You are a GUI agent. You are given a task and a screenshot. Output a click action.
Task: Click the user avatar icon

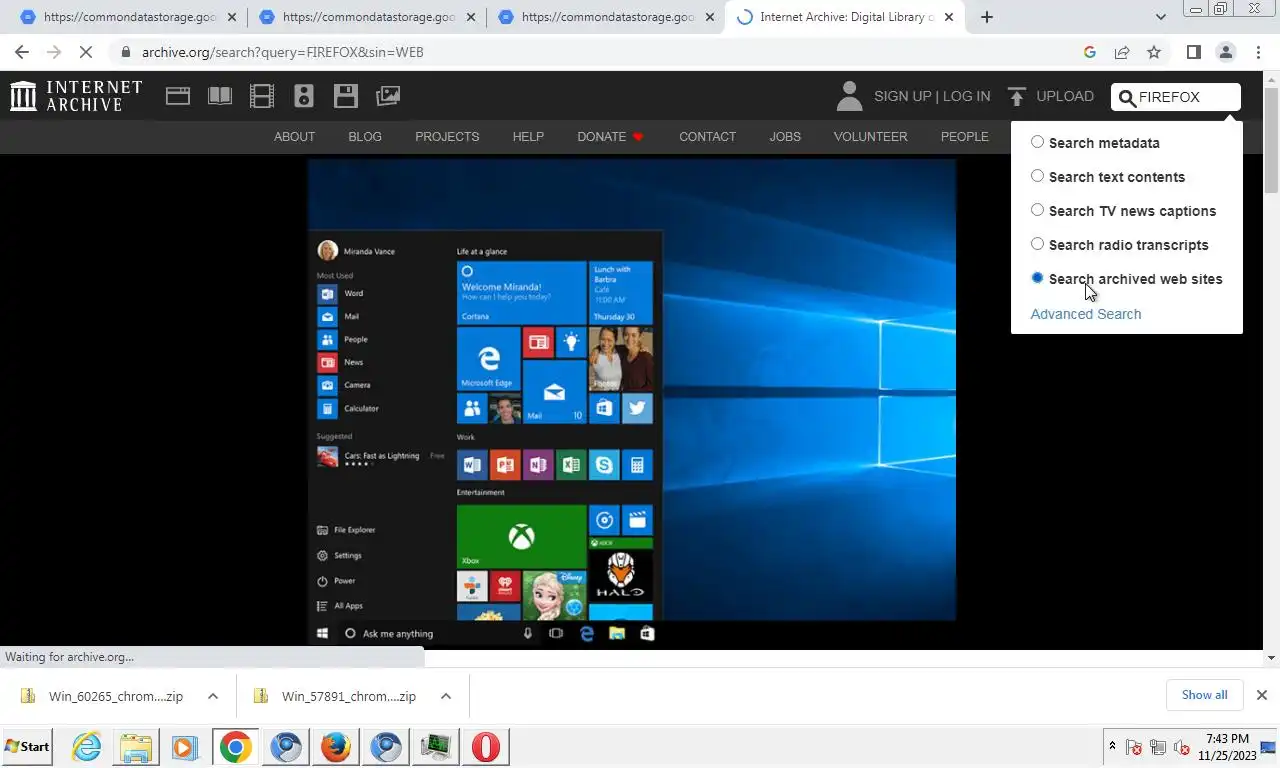click(x=849, y=96)
